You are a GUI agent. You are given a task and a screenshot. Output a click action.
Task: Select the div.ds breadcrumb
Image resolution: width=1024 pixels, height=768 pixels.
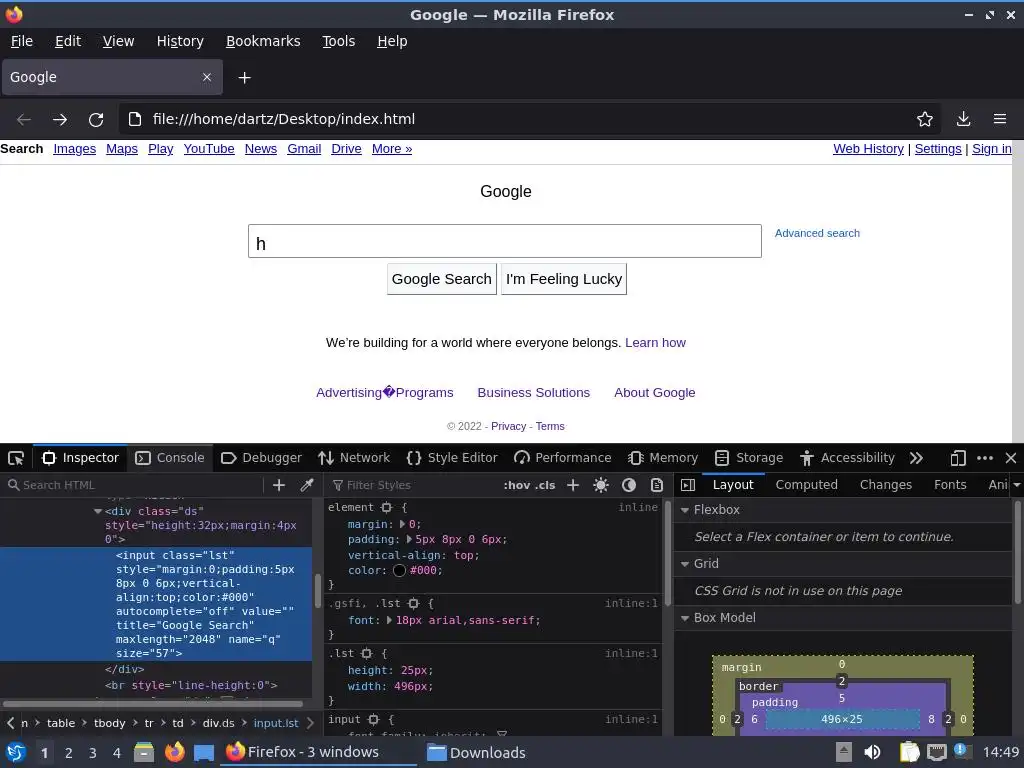coord(218,723)
